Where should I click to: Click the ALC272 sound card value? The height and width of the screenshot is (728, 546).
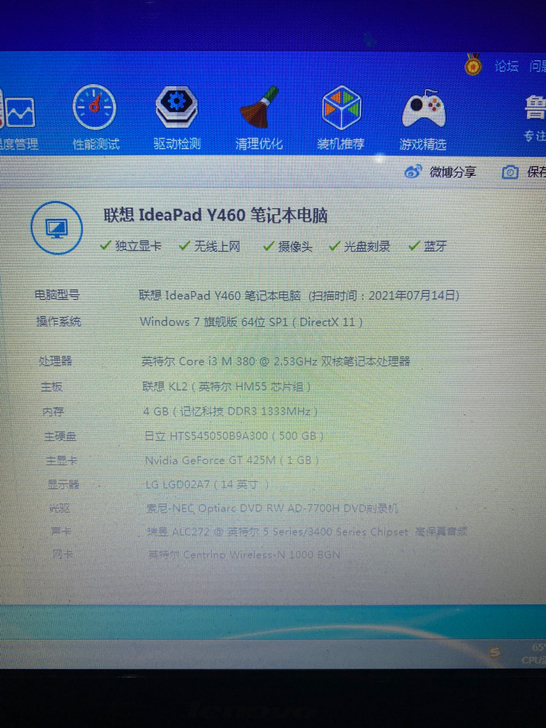click(307, 532)
